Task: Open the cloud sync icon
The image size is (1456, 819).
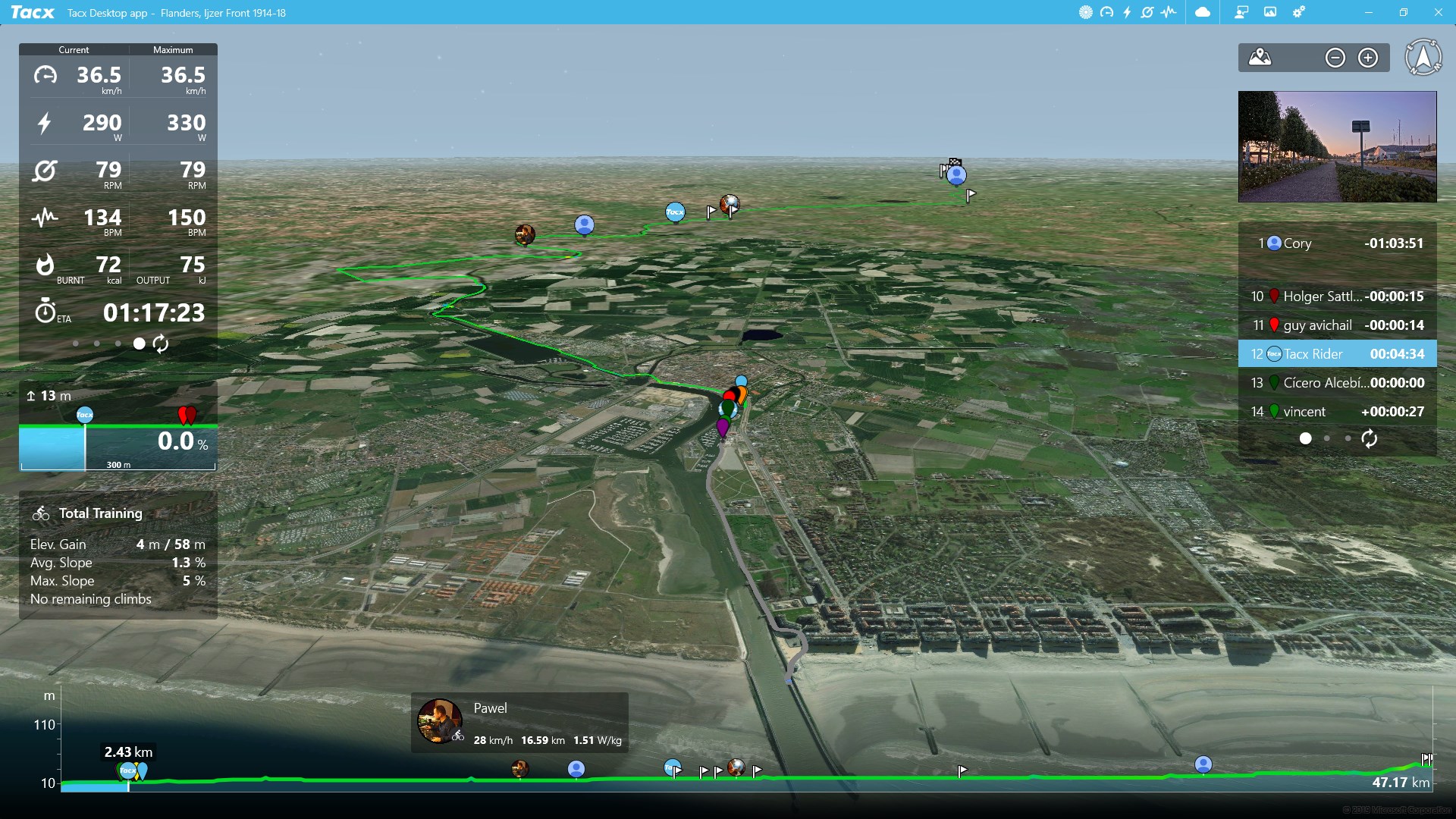Action: tap(1203, 12)
